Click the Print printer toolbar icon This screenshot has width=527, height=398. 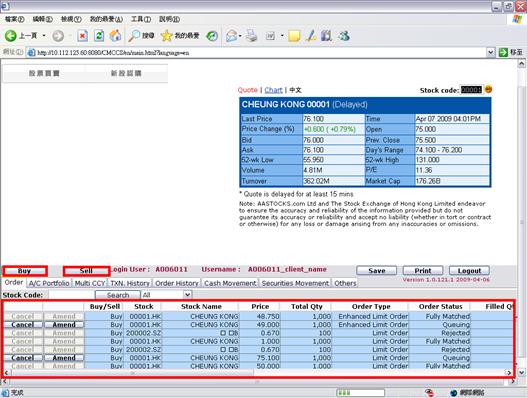point(251,36)
